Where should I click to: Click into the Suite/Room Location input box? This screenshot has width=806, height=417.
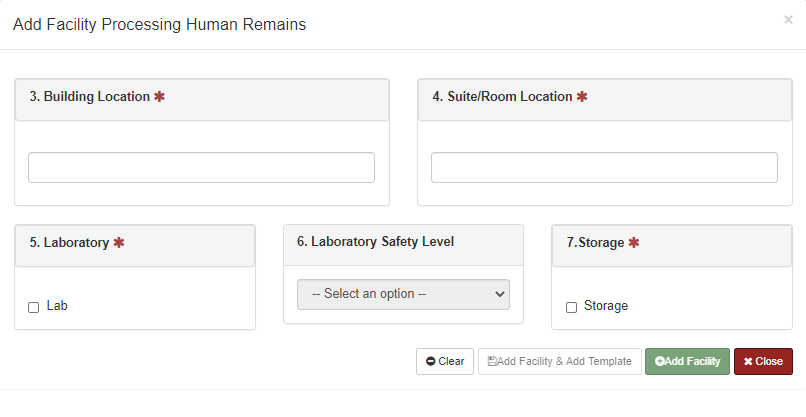(604, 167)
